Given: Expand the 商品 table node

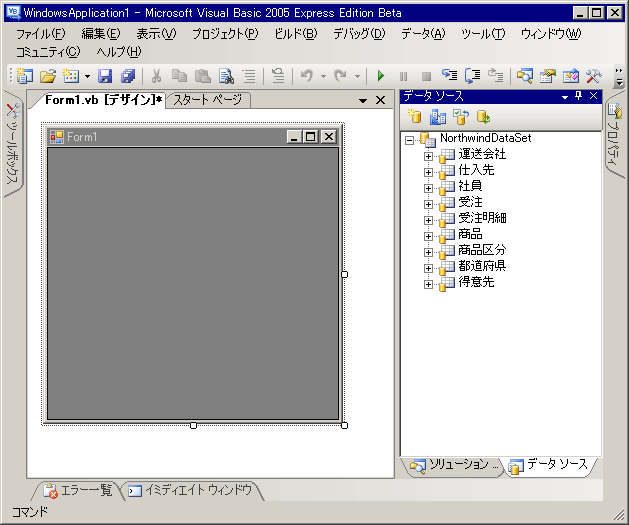Looking at the screenshot, I should [x=428, y=236].
